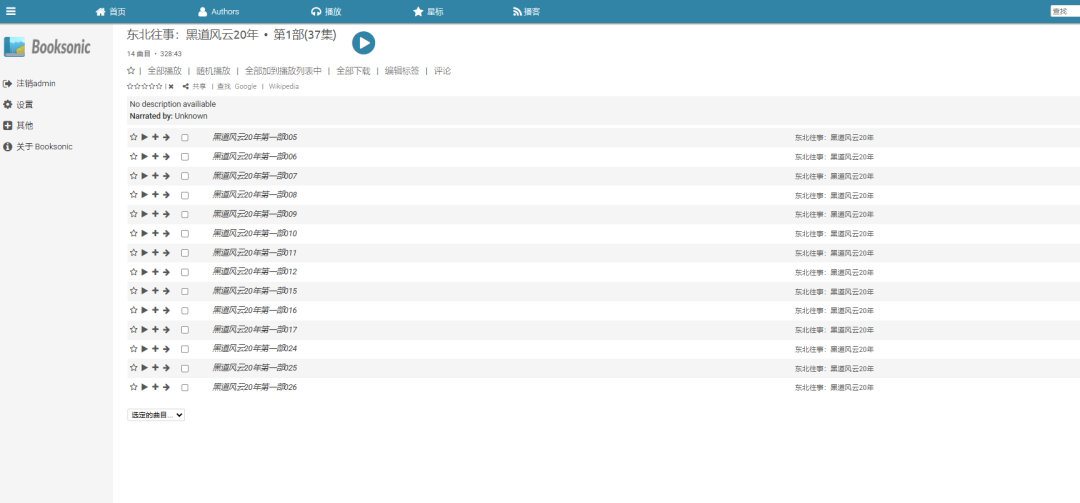The width and height of the screenshot is (1080, 503).
Task: Add track 黑道风云20年第一部007 to queue with plus icon
Action: click(155, 175)
